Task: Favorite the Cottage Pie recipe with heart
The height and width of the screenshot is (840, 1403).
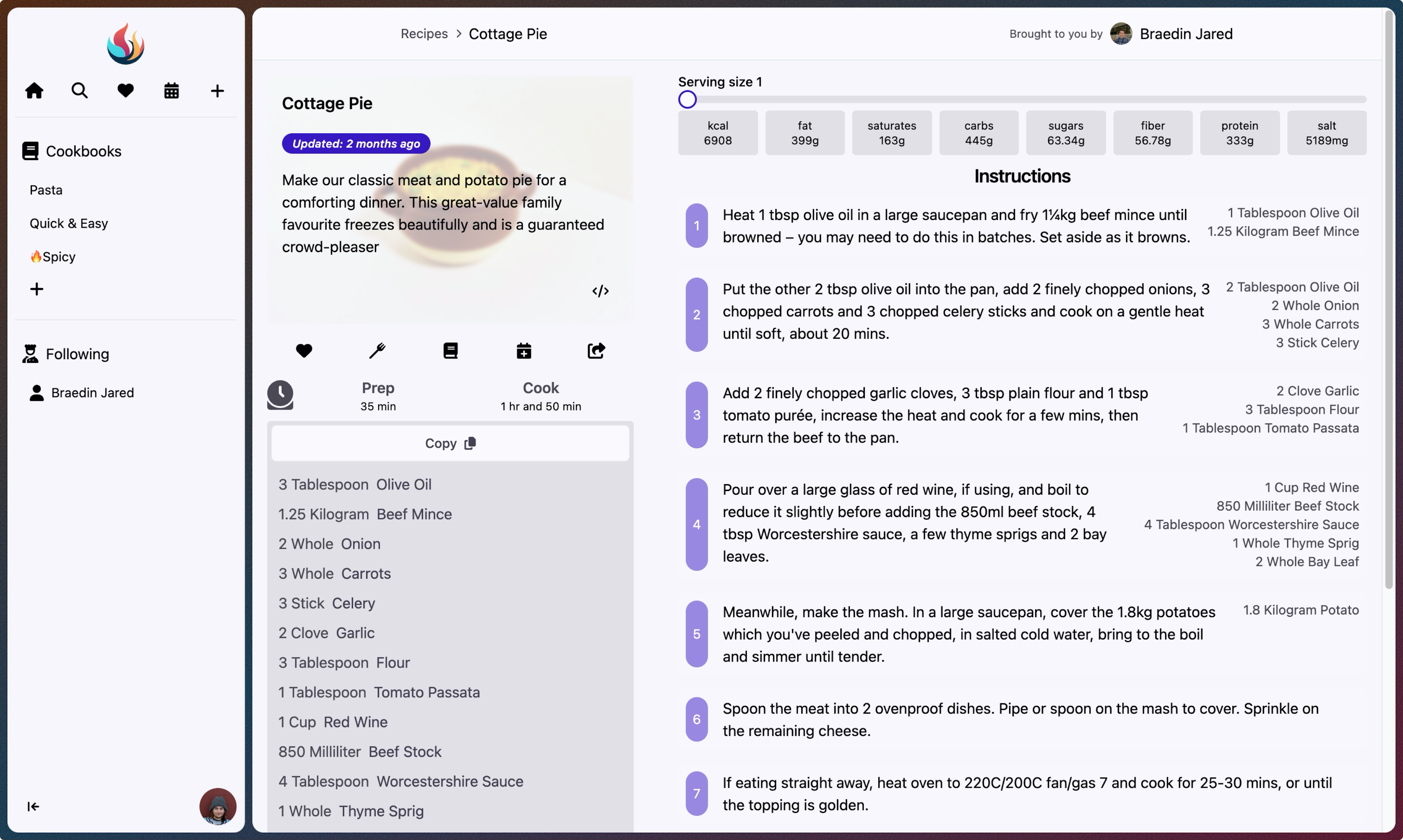Action: [304, 351]
